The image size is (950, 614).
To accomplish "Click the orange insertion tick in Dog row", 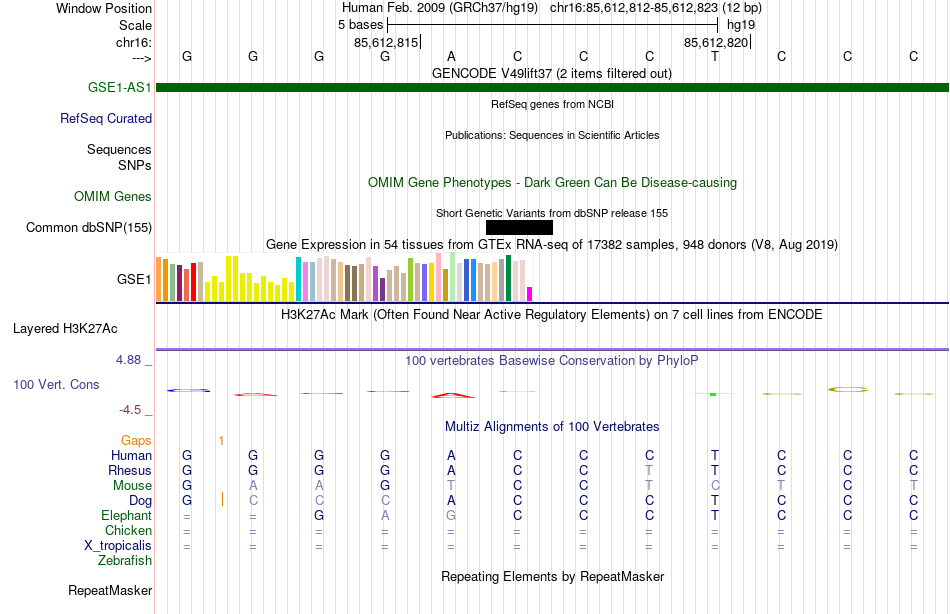I will pos(222,499).
